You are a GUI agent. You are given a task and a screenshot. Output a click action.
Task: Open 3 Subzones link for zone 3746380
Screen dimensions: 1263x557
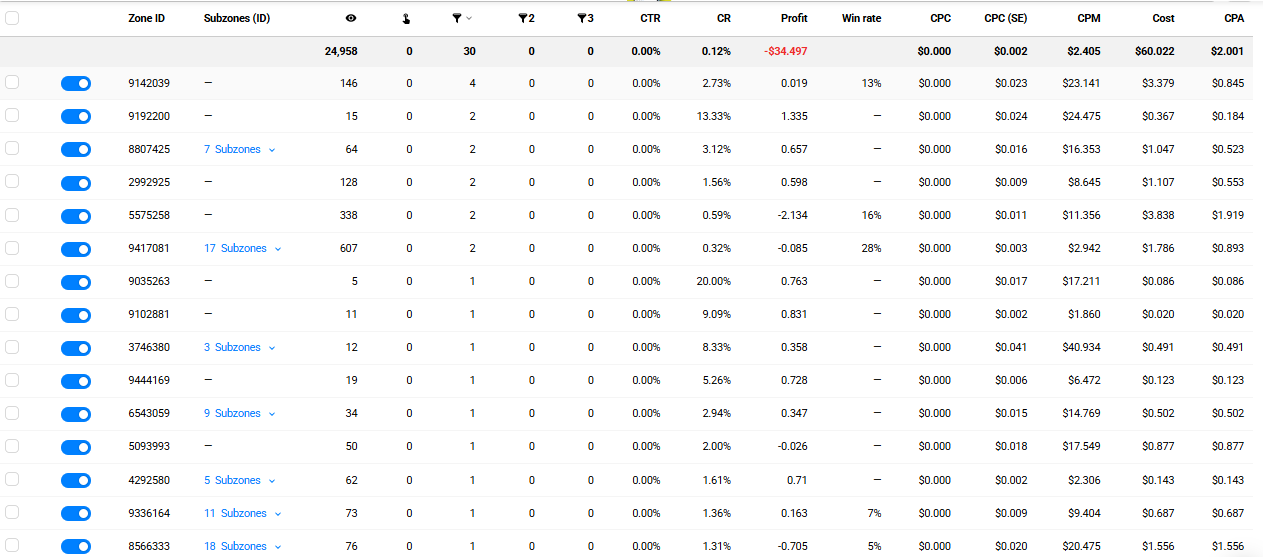(x=239, y=347)
